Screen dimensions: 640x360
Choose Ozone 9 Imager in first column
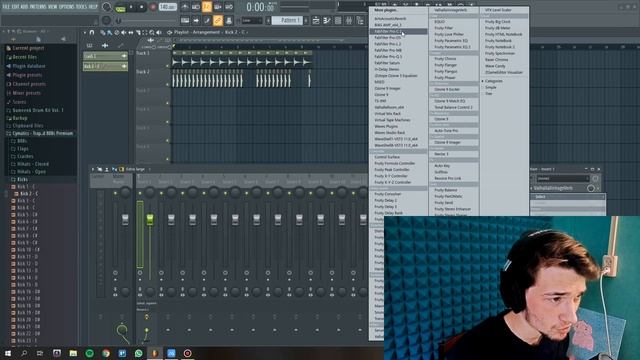click(387, 88)
